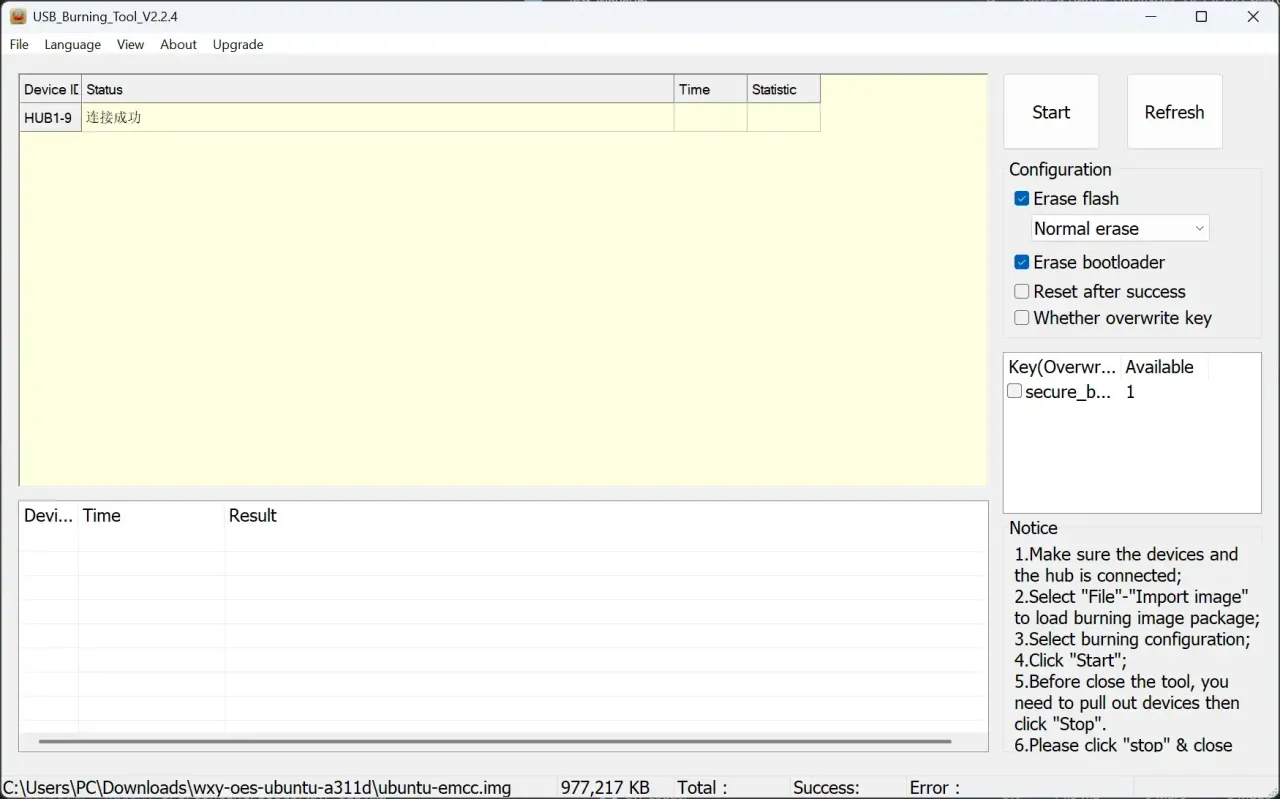This screenshot has height=799, width=1280.
Task: Click the Error counter in status bar
Action: point(934,788)
